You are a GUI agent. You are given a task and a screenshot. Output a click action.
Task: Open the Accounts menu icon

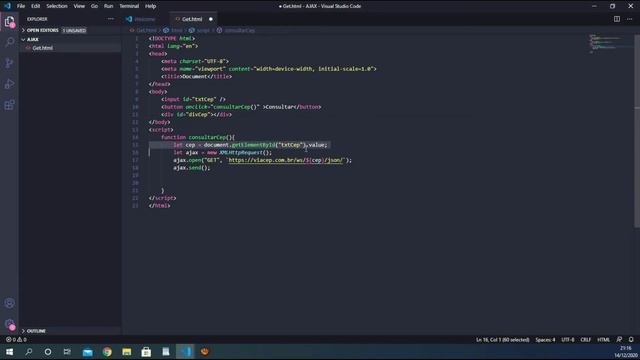click(9, 303)
